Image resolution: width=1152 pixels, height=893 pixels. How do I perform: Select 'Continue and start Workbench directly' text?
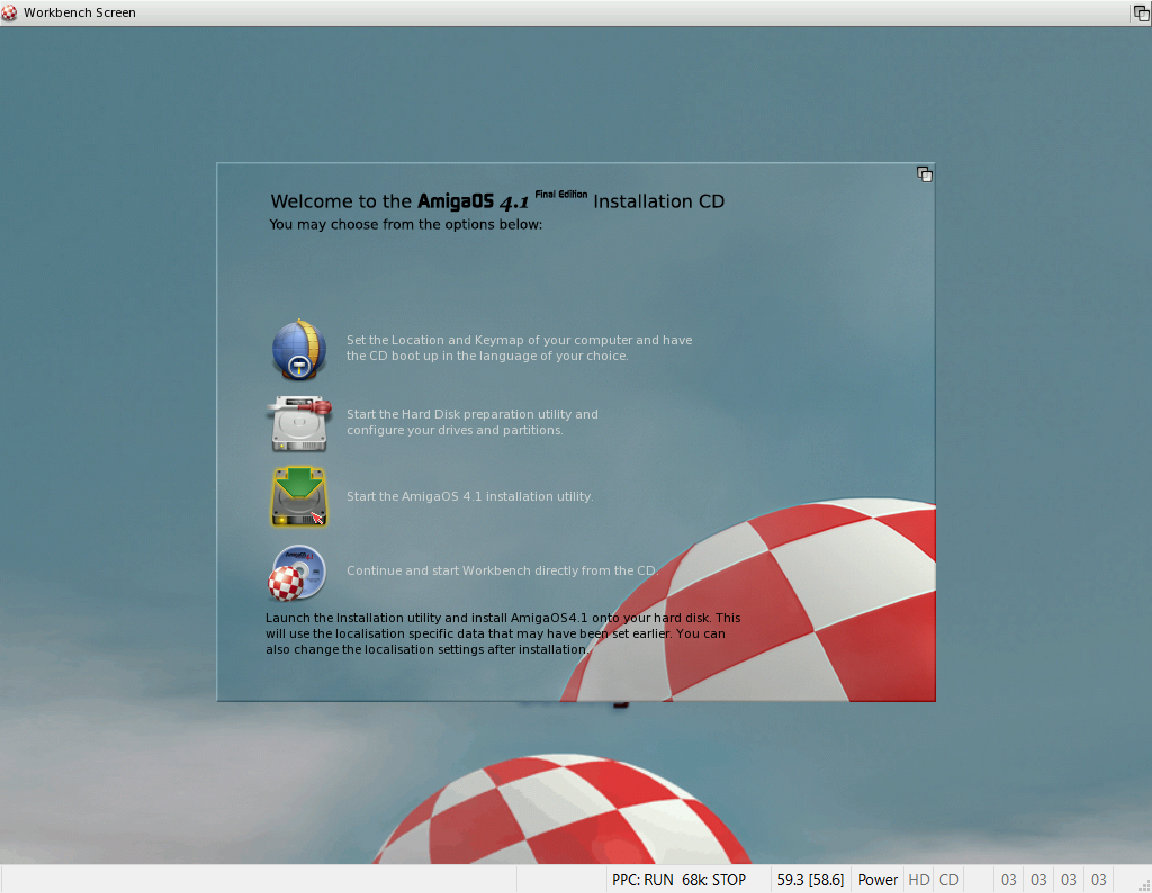coord(501,570)
